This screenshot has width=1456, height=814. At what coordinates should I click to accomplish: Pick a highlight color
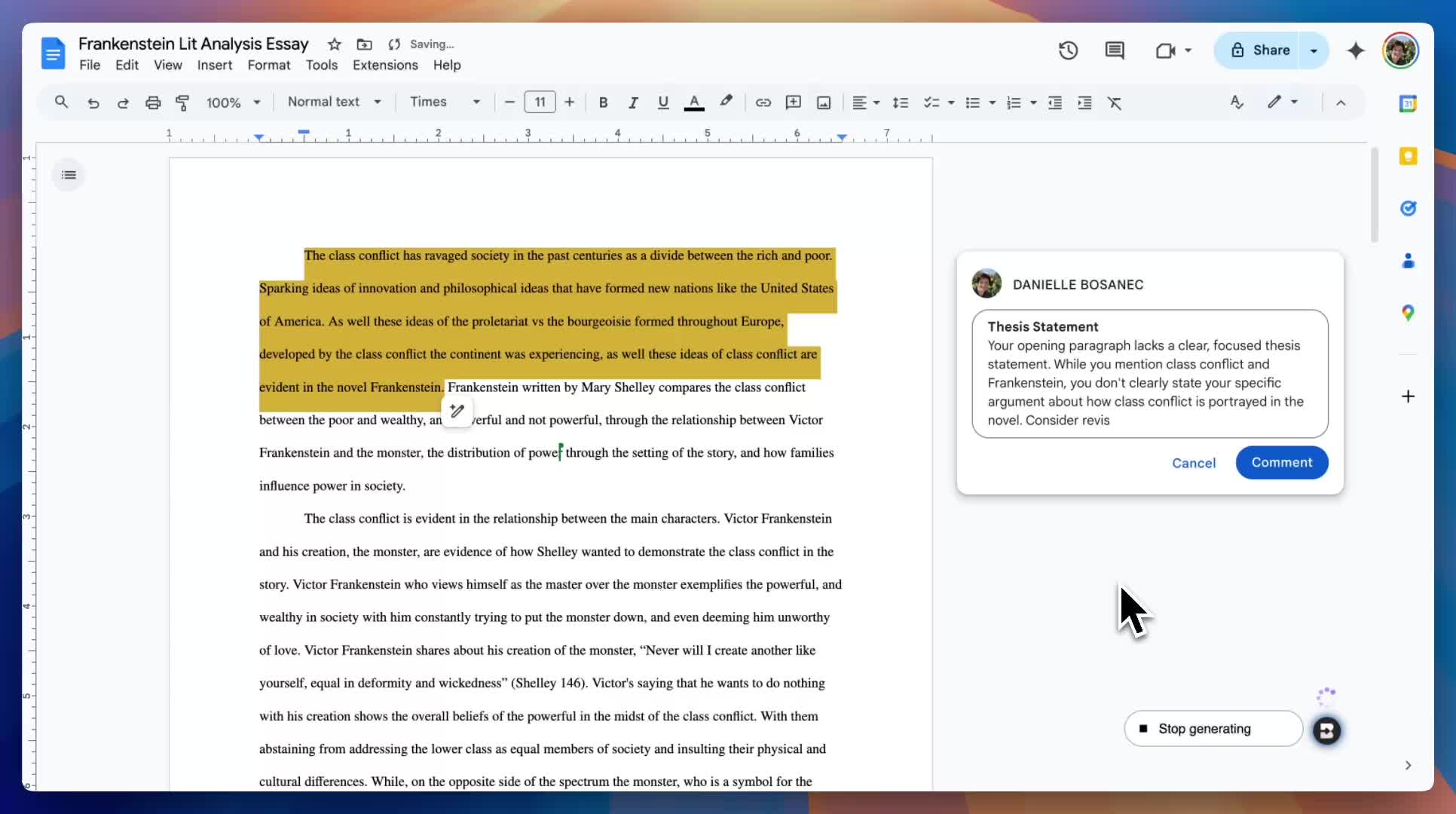(726, 102)
